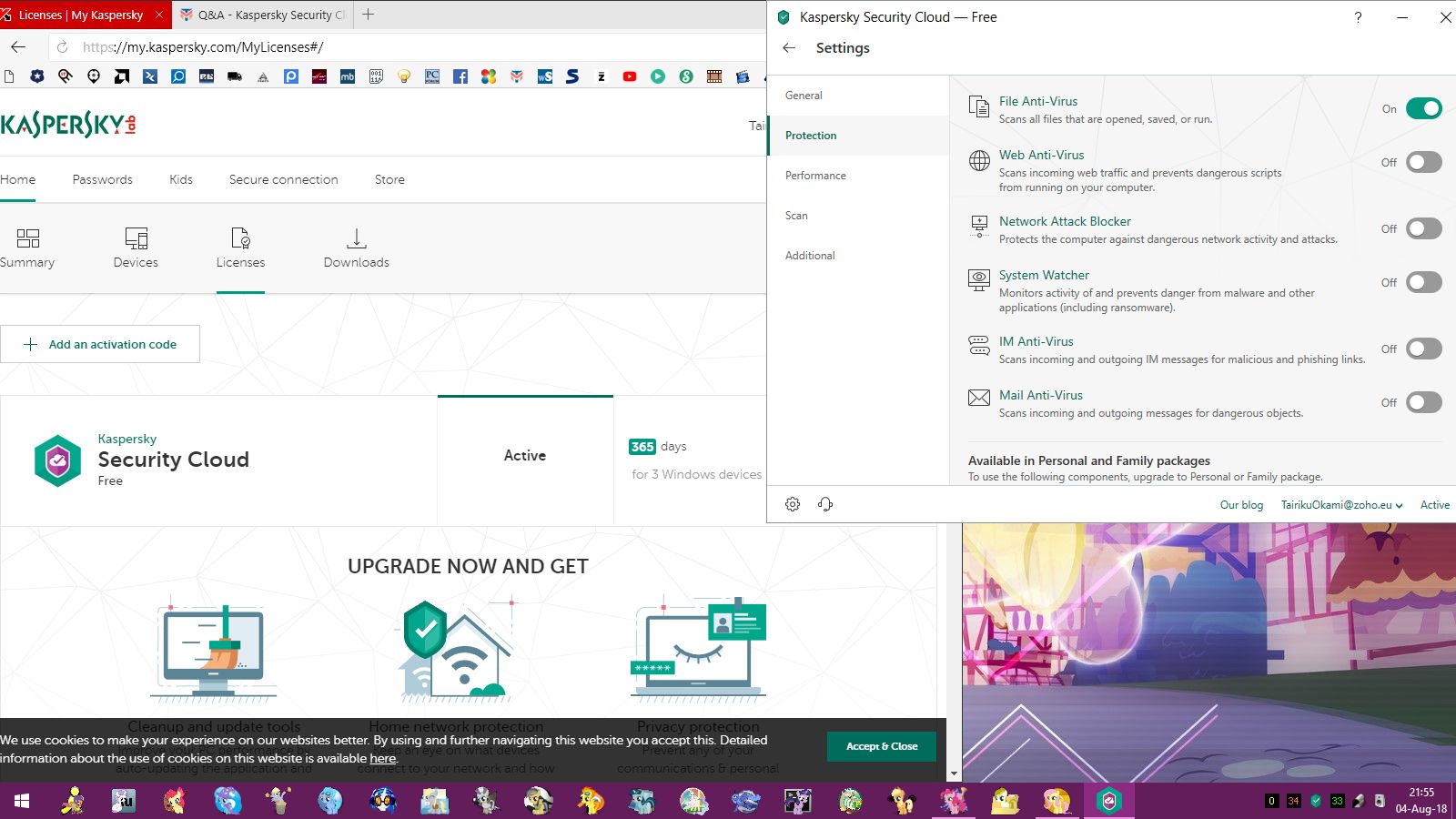Open the PC World bookmark
The width and height of the screenshot is (1456, 819).
pos(432,77)
